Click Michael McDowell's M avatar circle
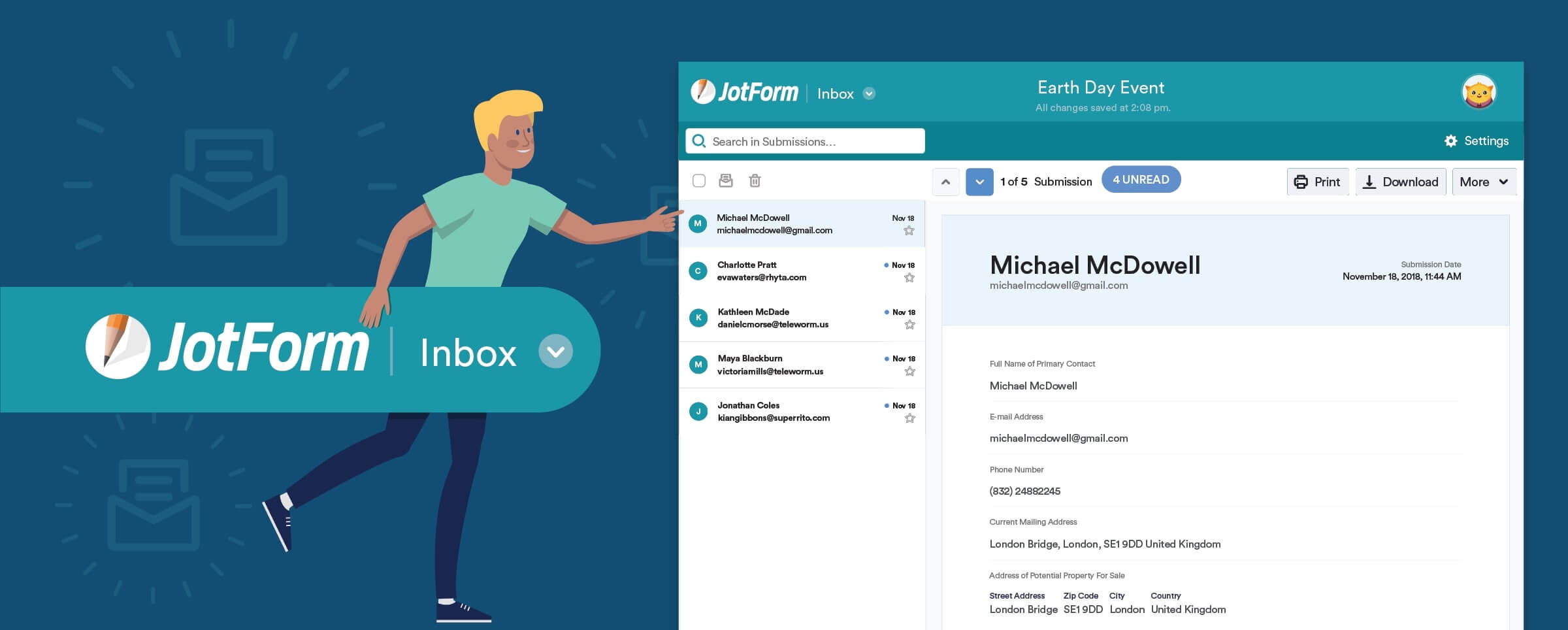The height and width of the screenshot is (630, 1568). pos(698,224)
